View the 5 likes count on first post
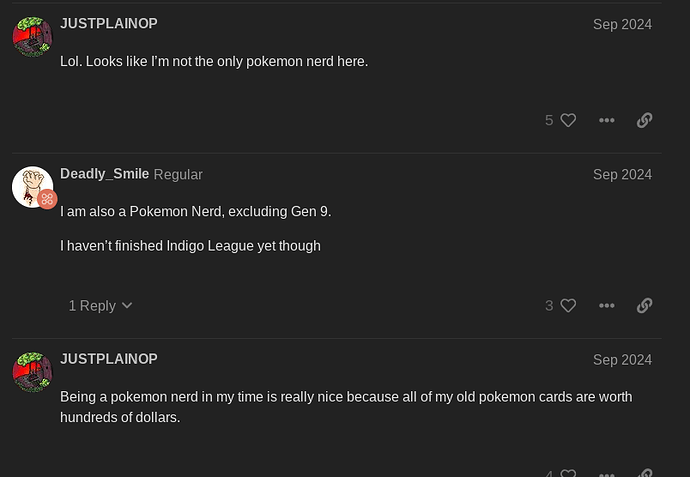This screenshot has height=477, width=690. coord(549,120)
